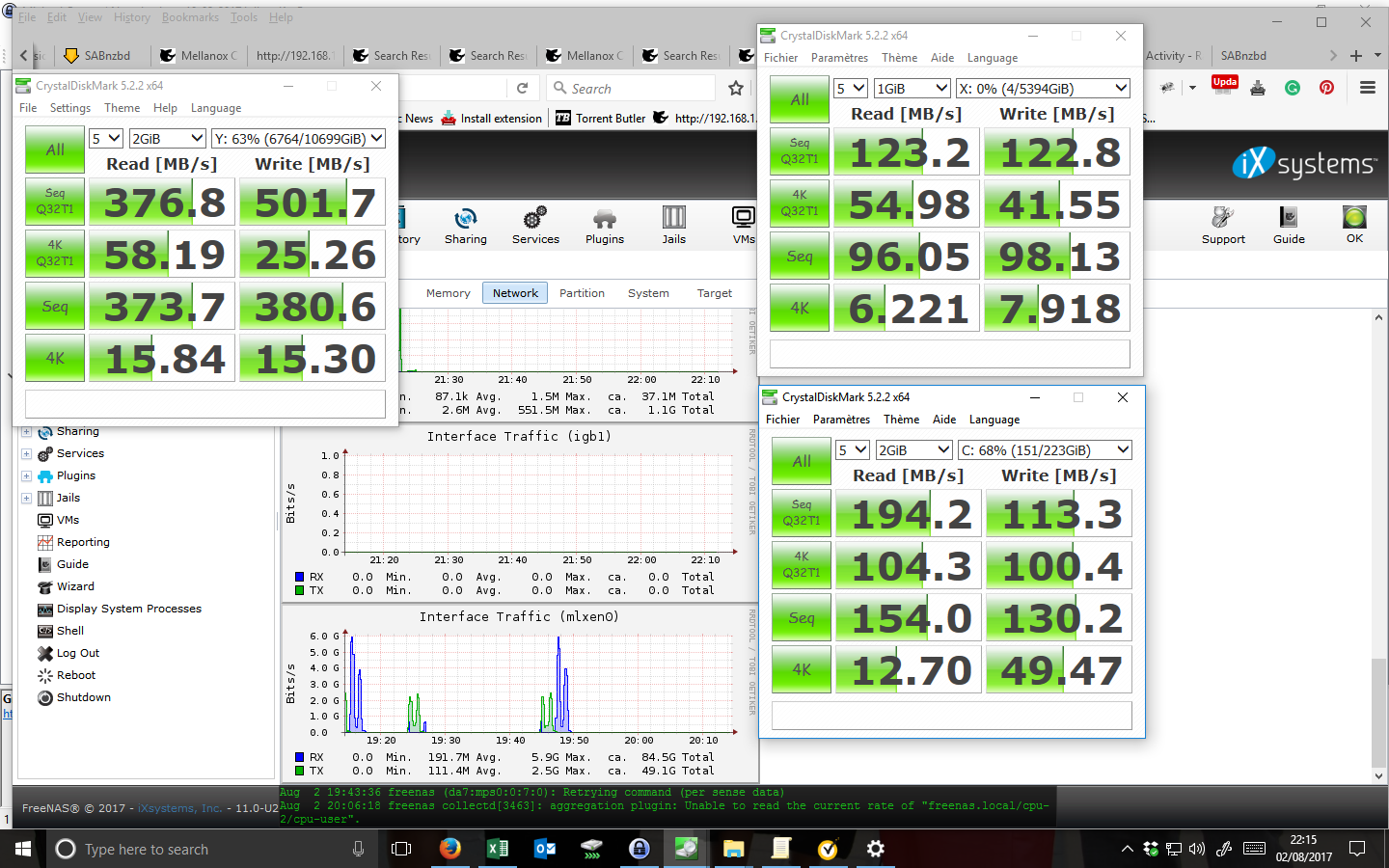Expand the Sharing tree node

tap(27, 431)
